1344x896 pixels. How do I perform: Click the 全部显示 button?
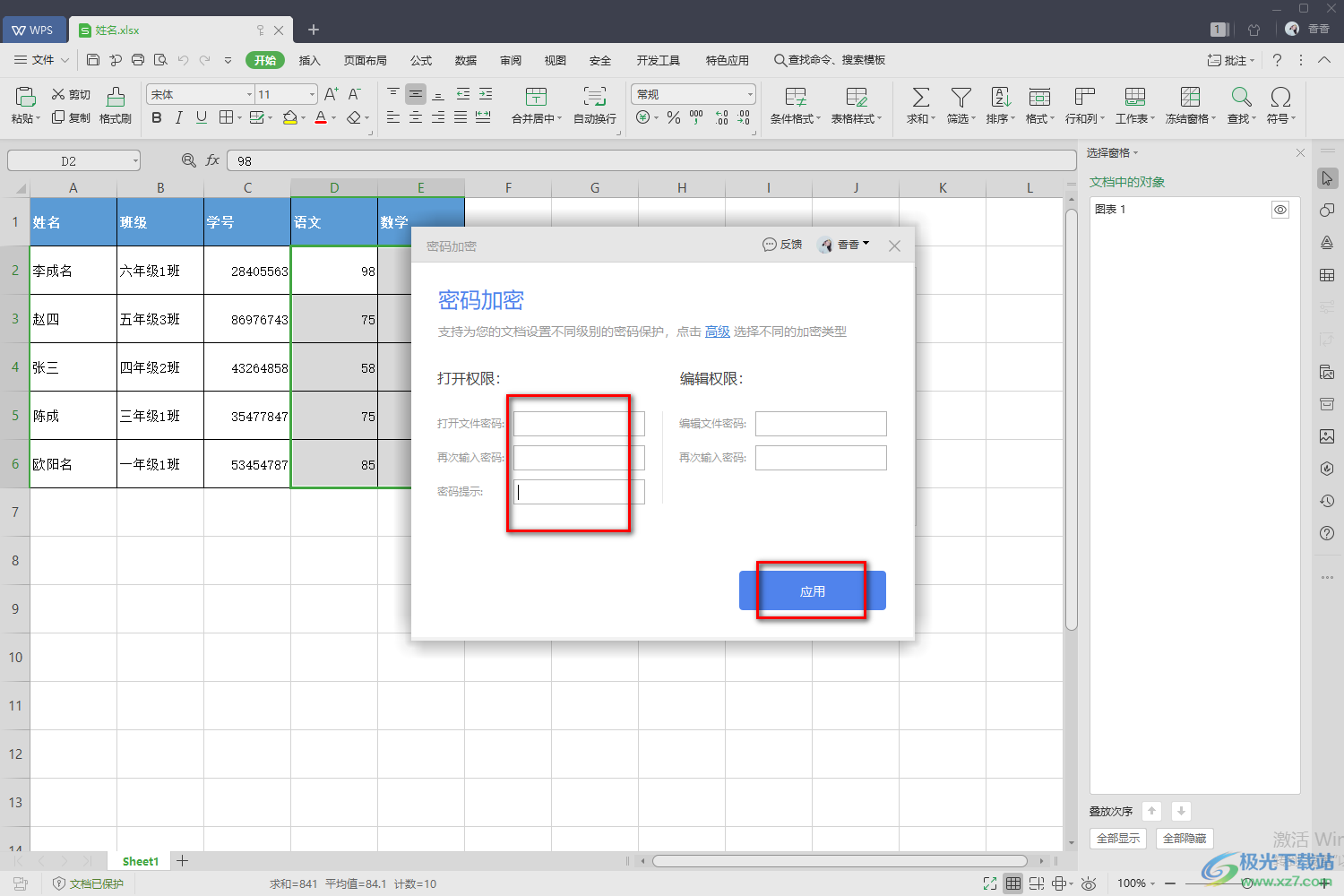point(1118,839)
